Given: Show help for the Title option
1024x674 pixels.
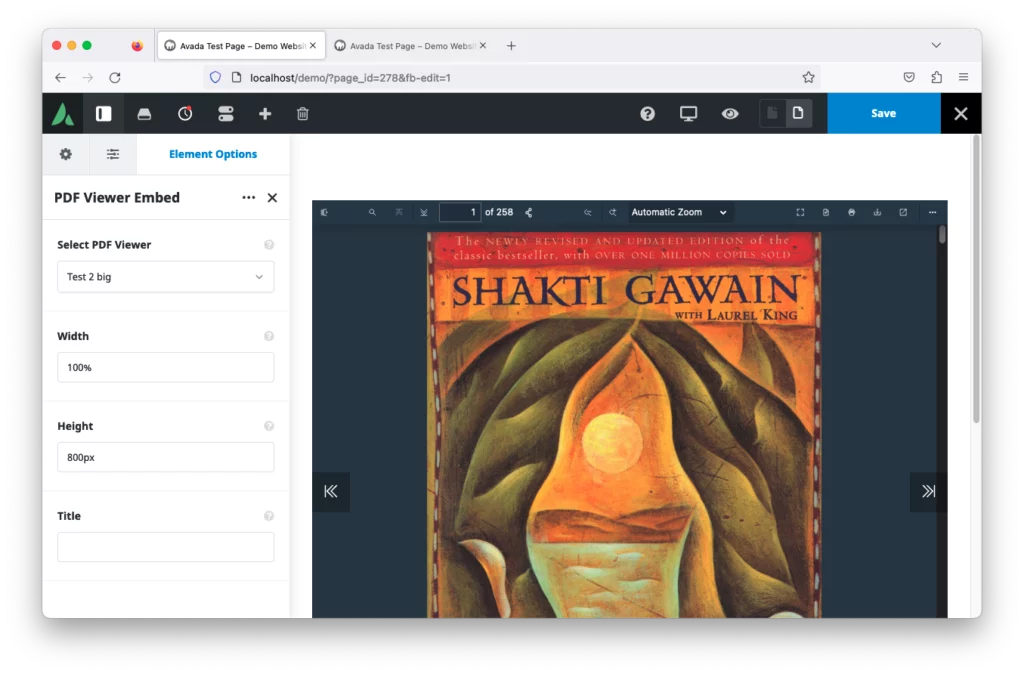Looking at the screenshot, I should 268,516.
